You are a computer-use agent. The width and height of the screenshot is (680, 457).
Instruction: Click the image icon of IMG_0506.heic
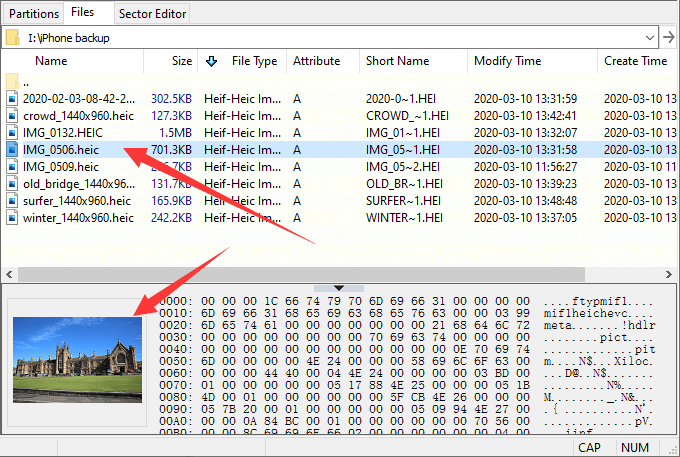point(12,150)
